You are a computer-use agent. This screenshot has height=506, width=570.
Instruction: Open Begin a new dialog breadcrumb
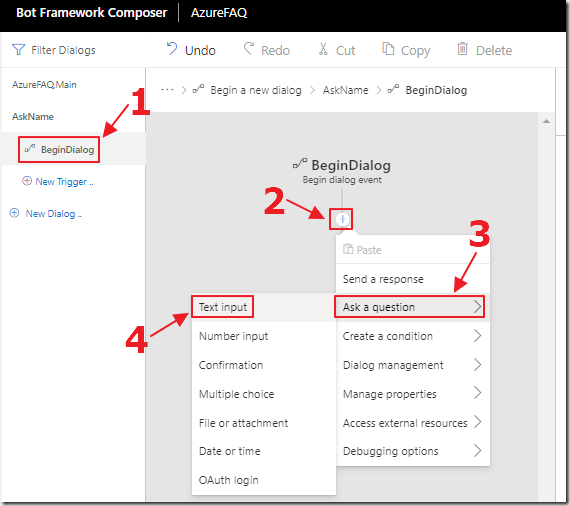pos(256,90)
